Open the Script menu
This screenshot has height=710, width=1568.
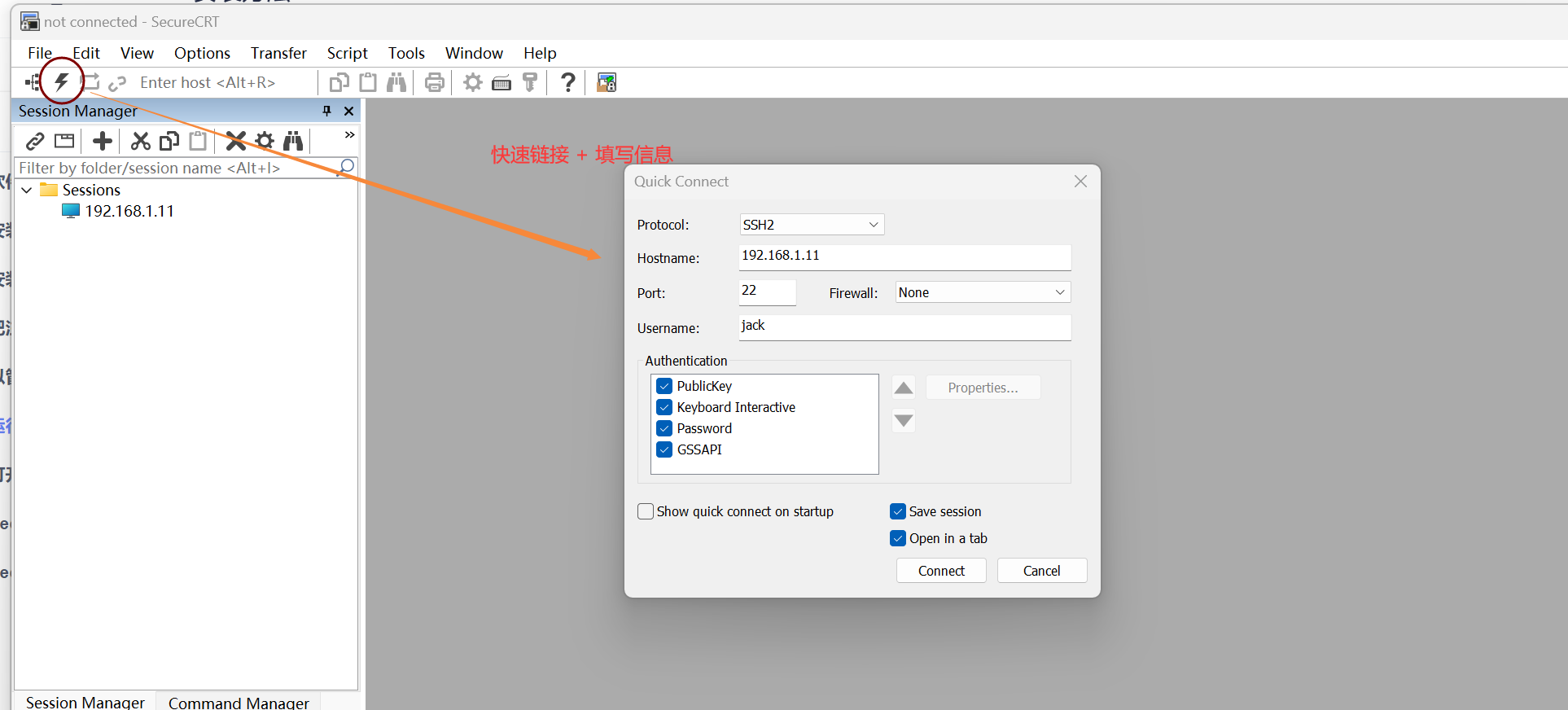(x=348, y=53)
